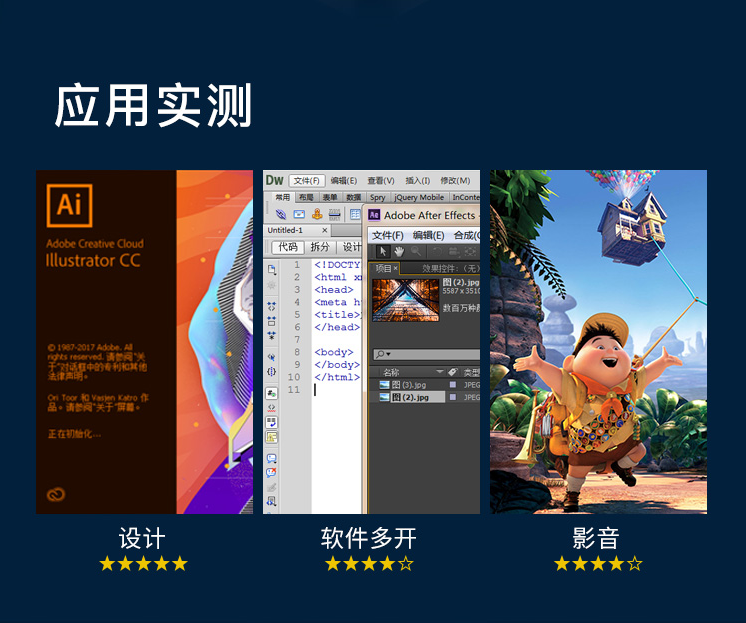Open the 编辑(E) menu in After Effects
746x623 pixels.
428,235
